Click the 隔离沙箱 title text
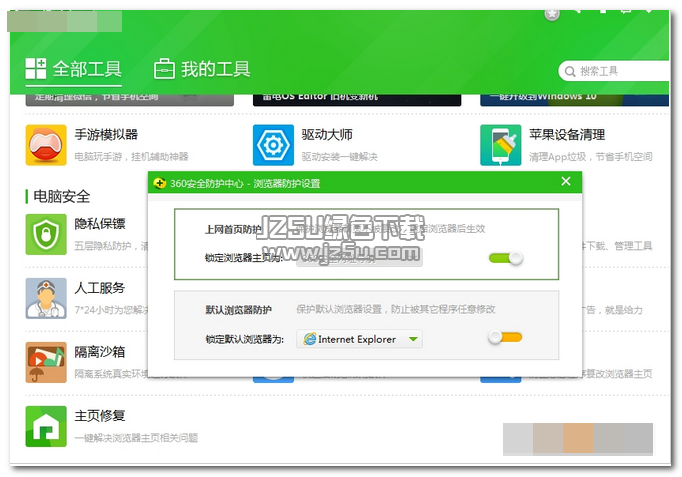 click(x=100, y=352)
